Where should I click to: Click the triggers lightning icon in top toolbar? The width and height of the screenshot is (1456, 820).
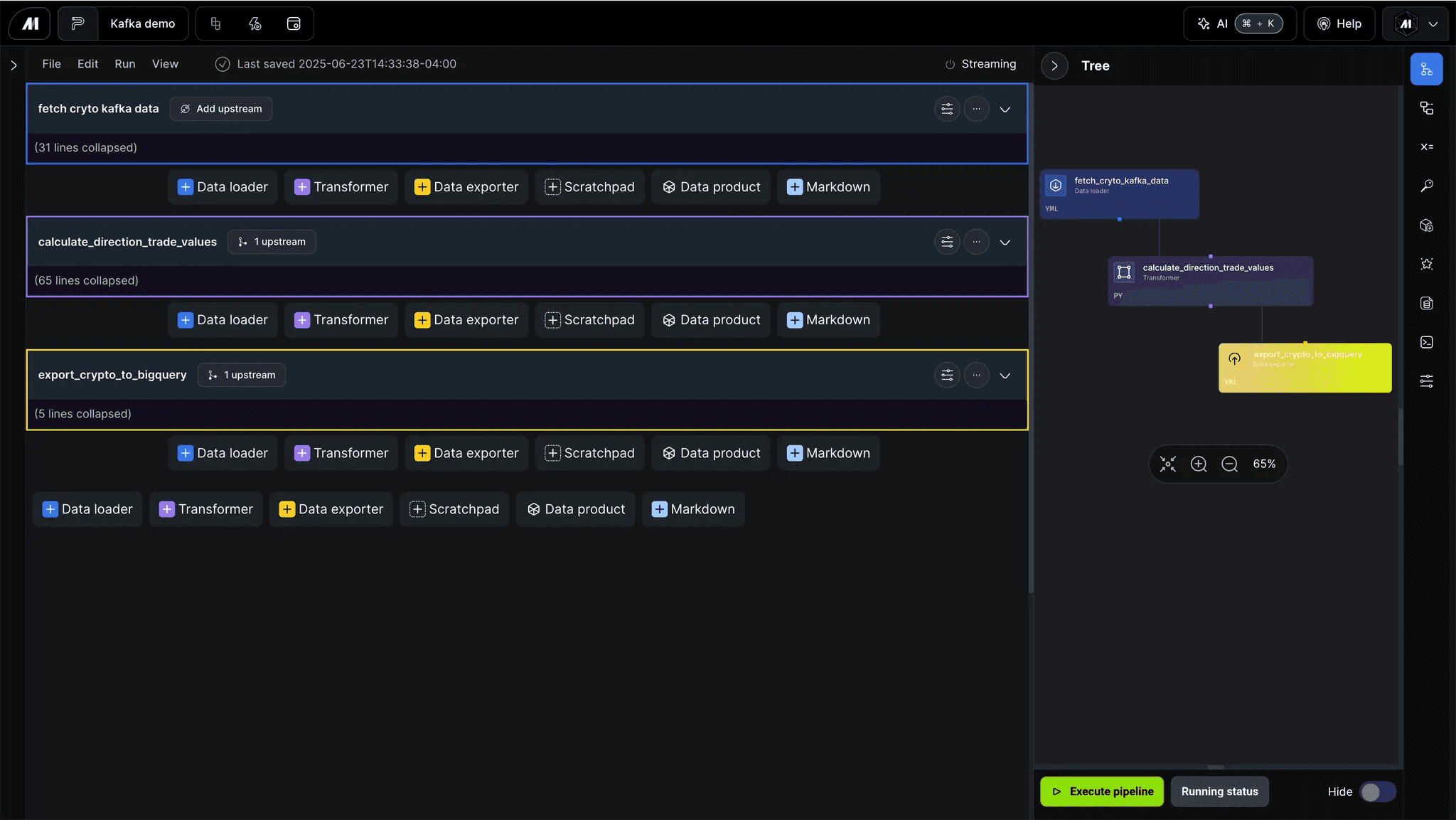255,23
